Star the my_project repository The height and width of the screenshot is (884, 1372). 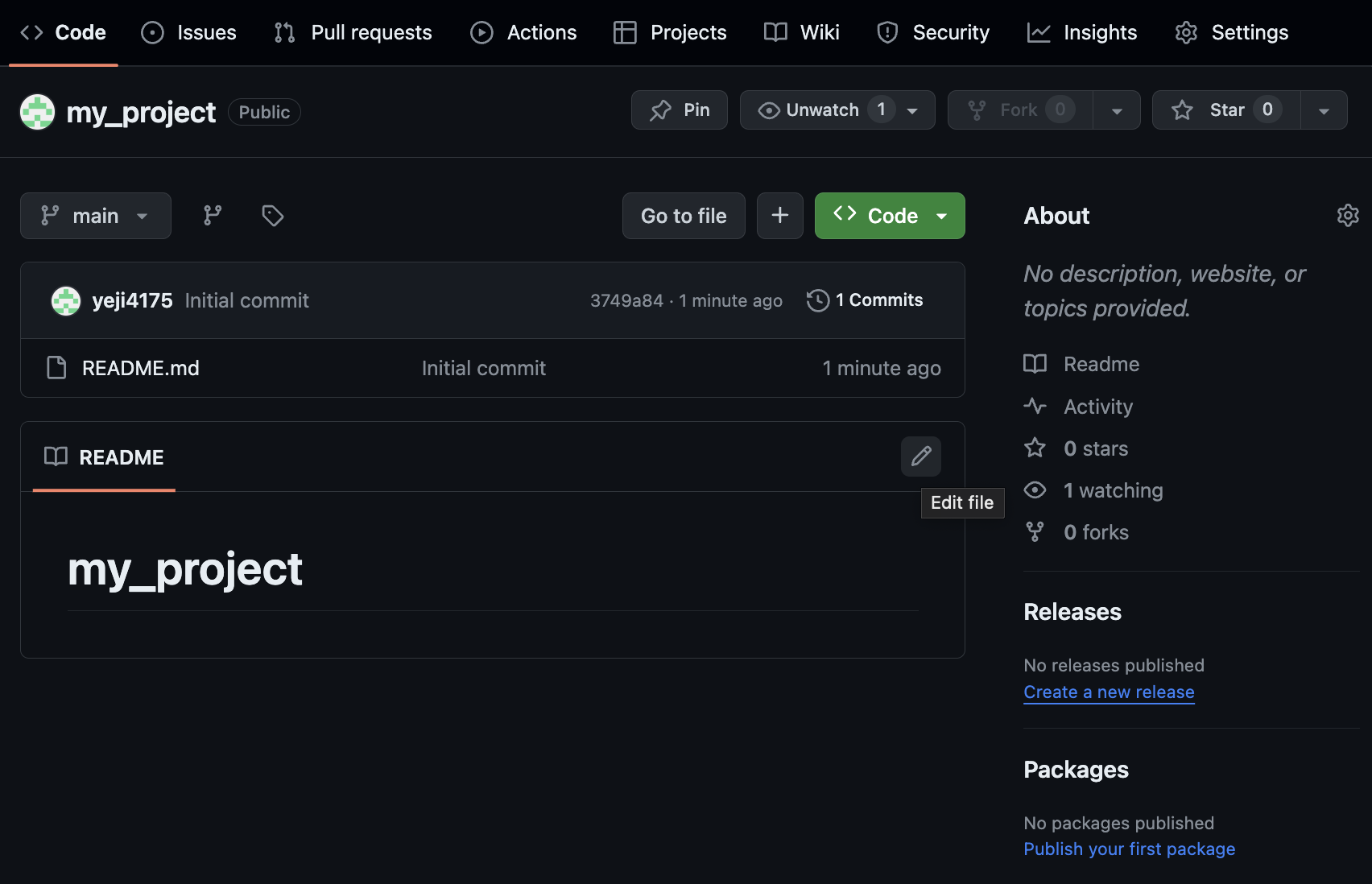pyautogui.click(x=1226, y=109)
